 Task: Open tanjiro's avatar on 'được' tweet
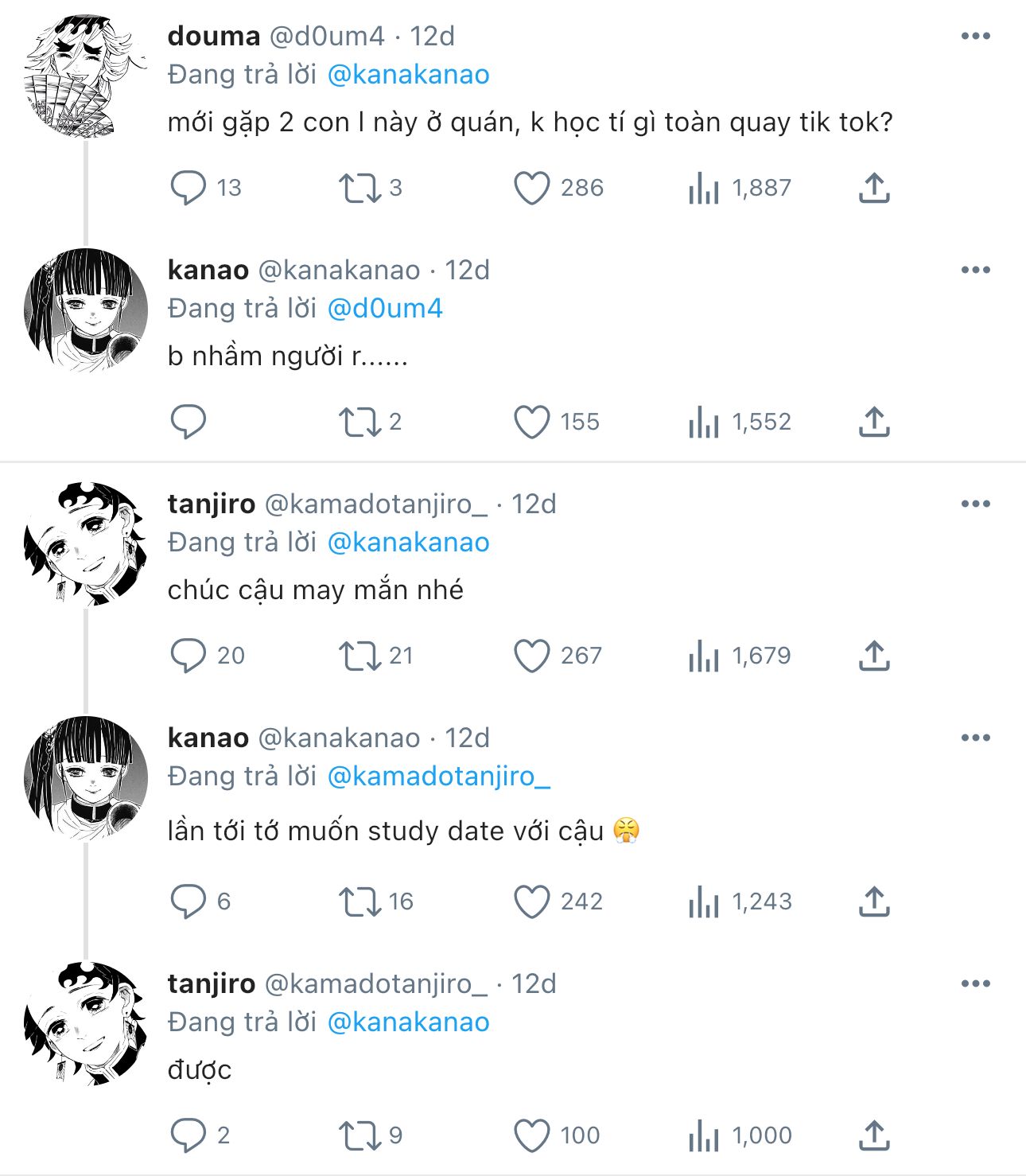[x=86, y=1023]
